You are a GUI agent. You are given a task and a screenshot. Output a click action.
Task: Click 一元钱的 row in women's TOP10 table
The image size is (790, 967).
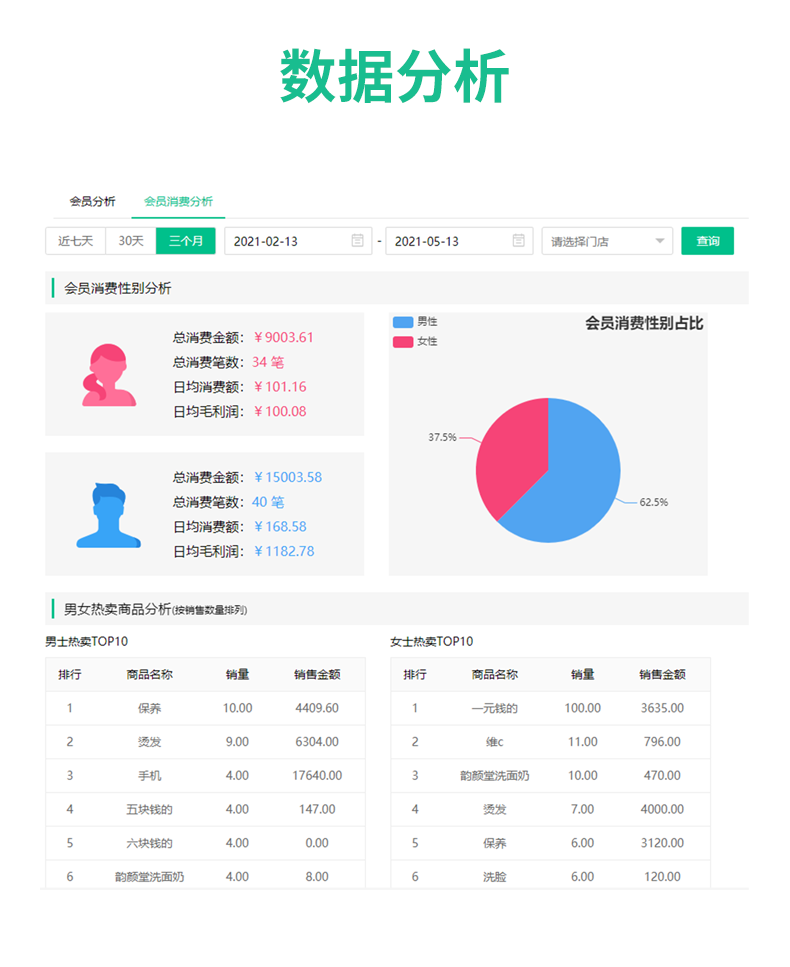[x=550, y=708]
